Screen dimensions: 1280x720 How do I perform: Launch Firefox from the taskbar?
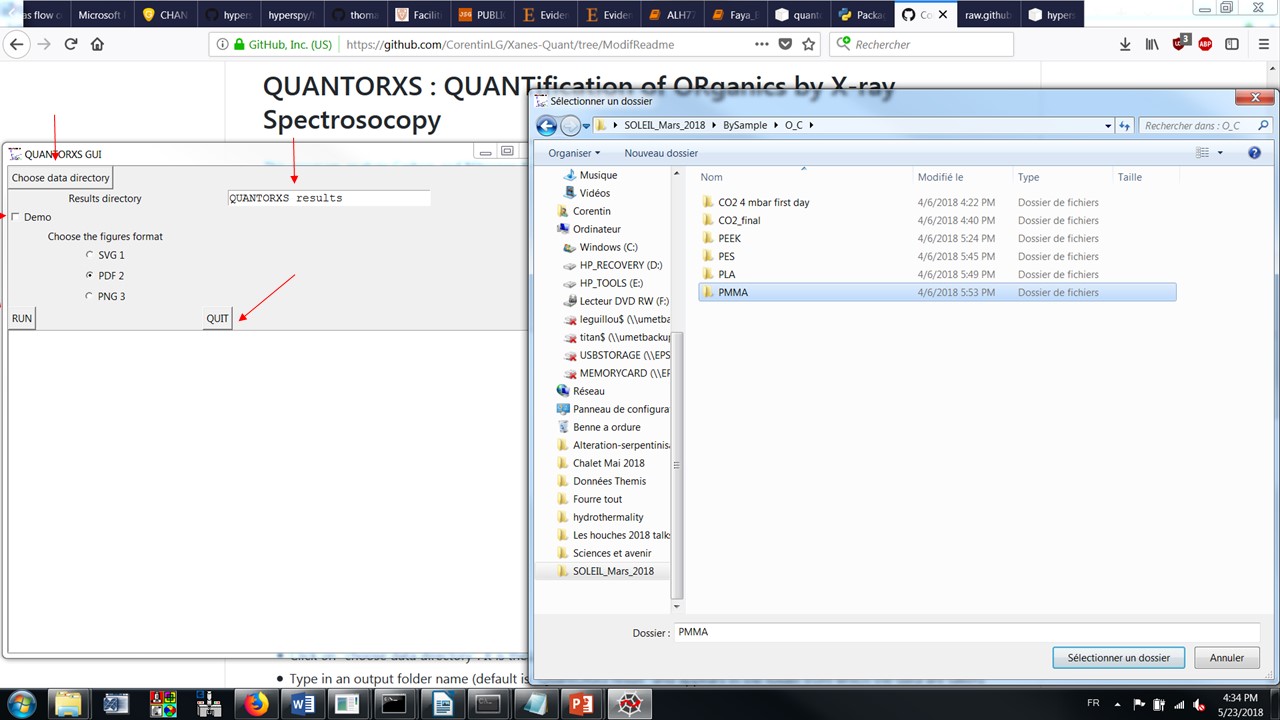point(258,703)
